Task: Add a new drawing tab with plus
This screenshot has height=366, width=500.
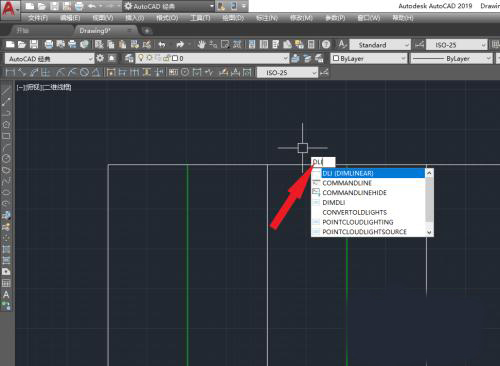Action: tap(147, 31)
